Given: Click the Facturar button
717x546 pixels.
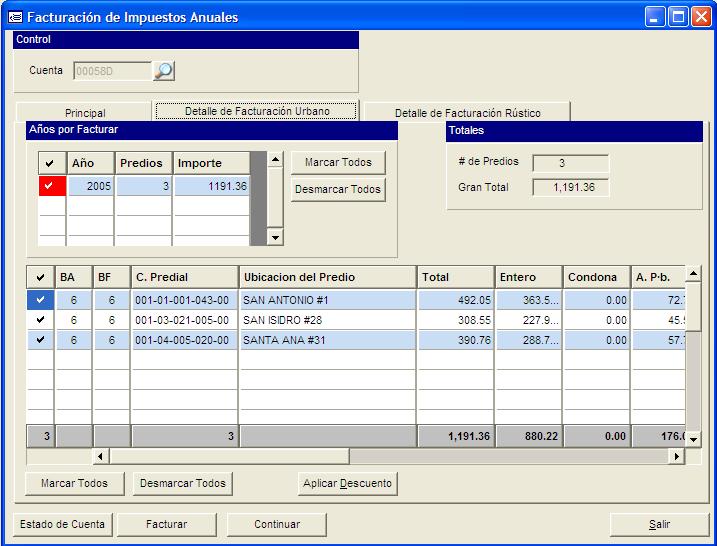Looking at the screenshot, I should coord(166,524).
